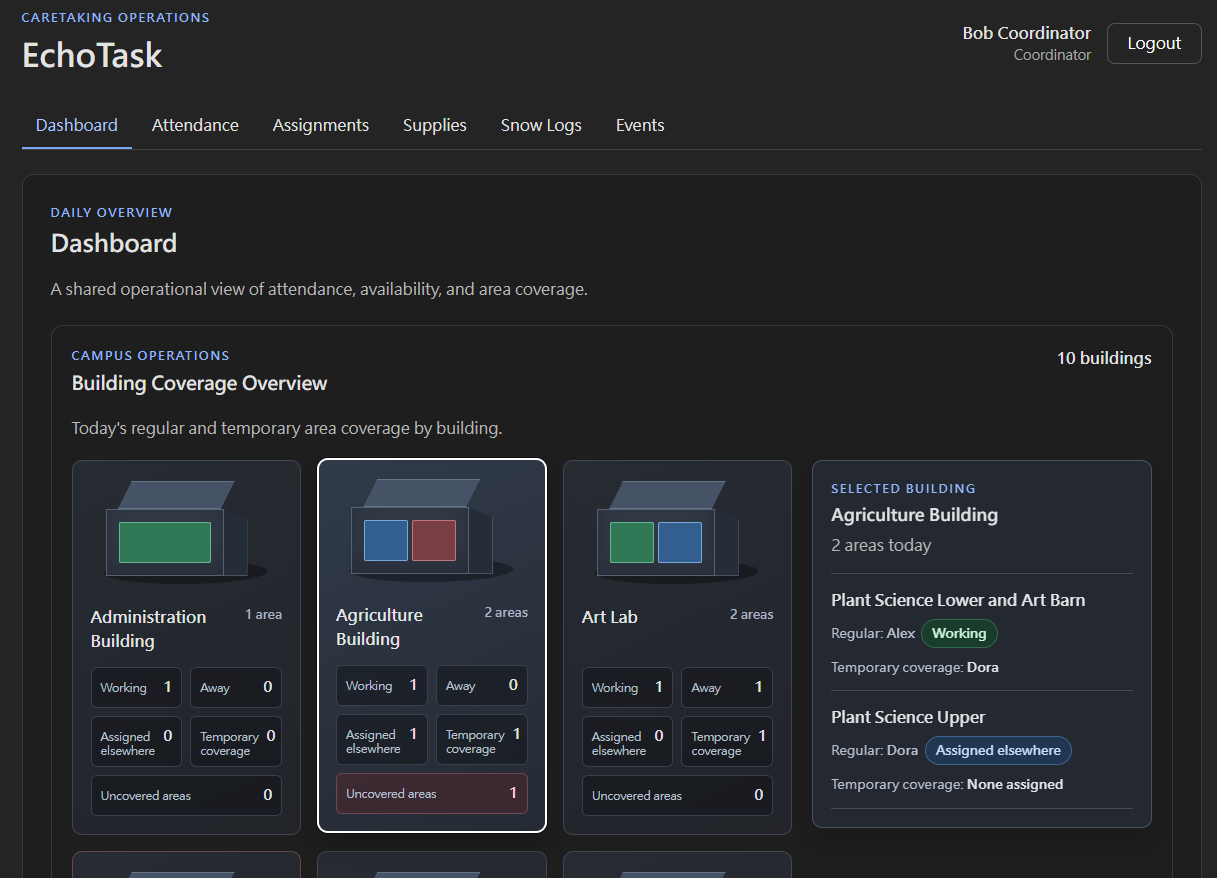Click the '10 buildings' count
This screenshot has width=1217, height=878.
click(x=1104, y=358)
